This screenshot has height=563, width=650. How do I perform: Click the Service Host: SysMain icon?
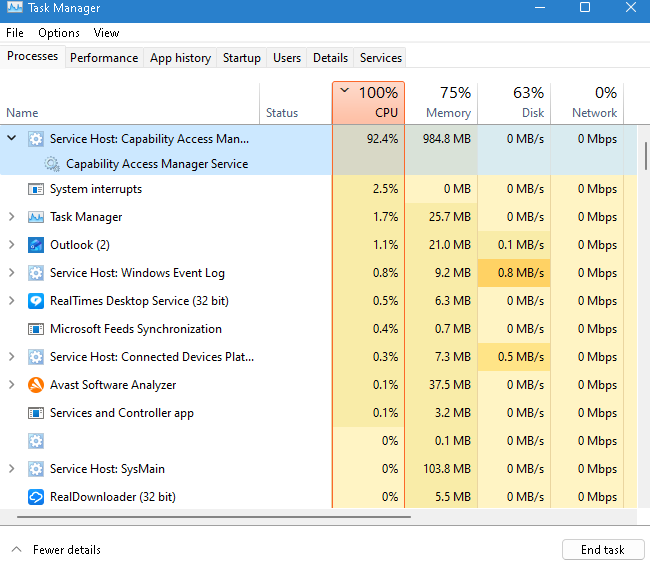[36, 469]
